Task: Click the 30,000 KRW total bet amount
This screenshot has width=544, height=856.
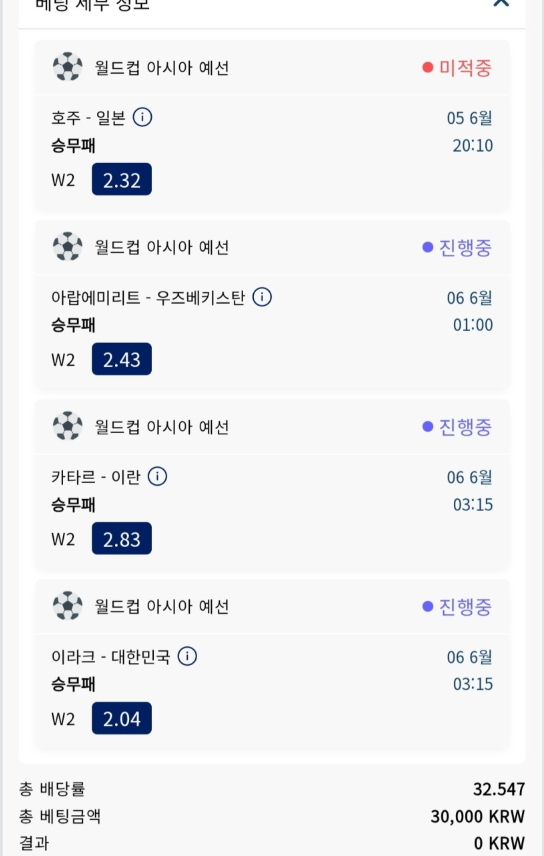Action: [477, 816]
